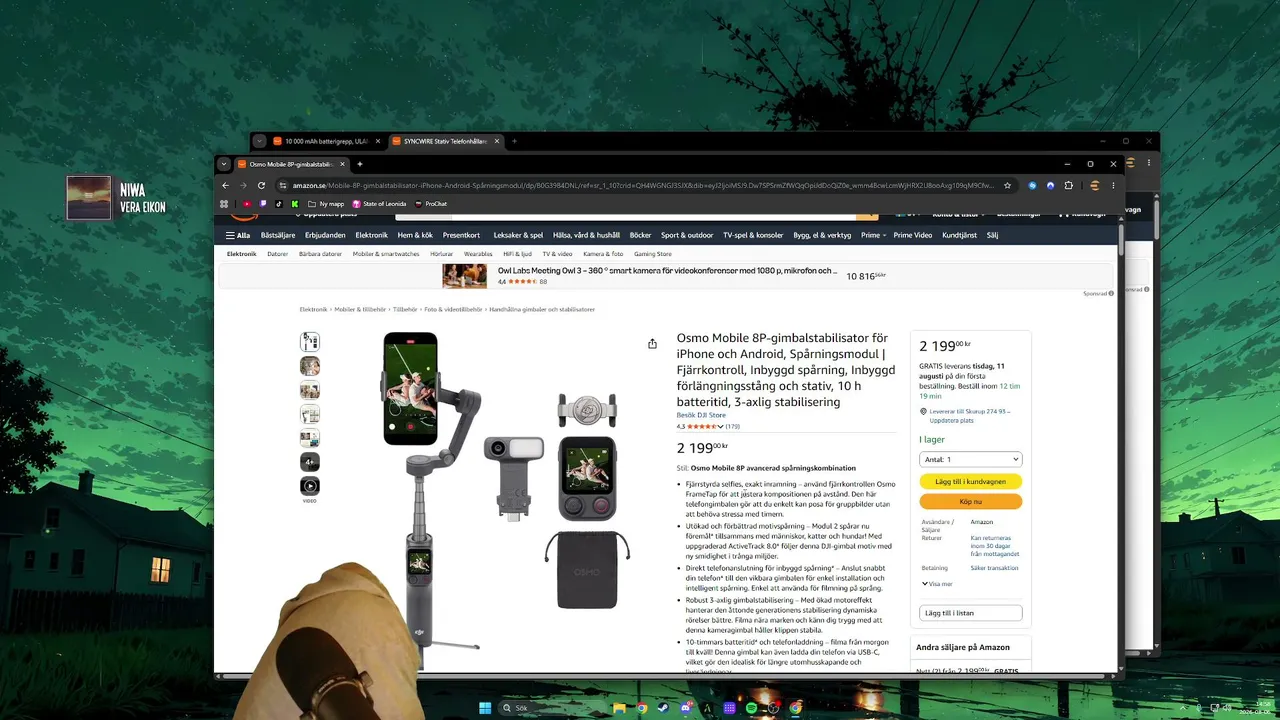Image resolution: width=1280 pixels, height=720 pixels.
Task: Open the TikTok bookmark
Action: [278, 204]
